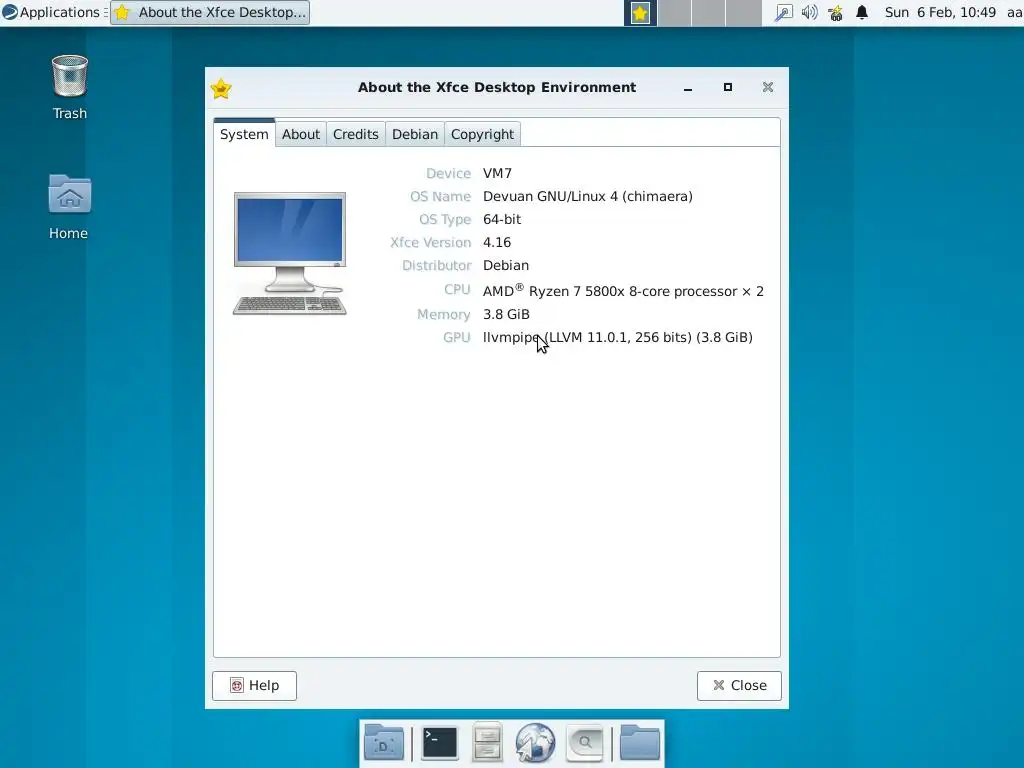Select the System tab
Viewport: 1024px width, 768px height.
tap(244, 134)
